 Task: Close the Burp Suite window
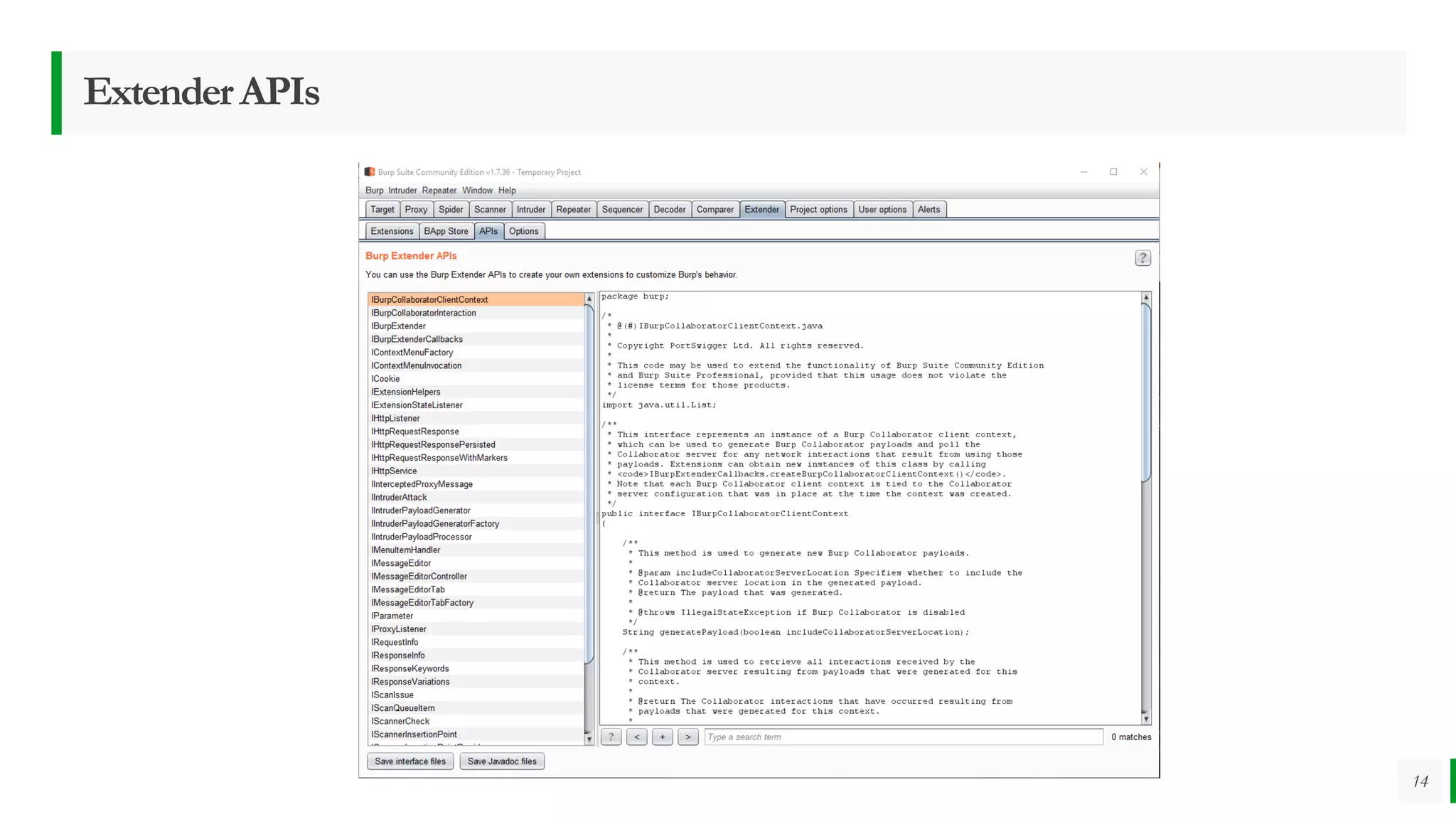(x=1144, y=172)
